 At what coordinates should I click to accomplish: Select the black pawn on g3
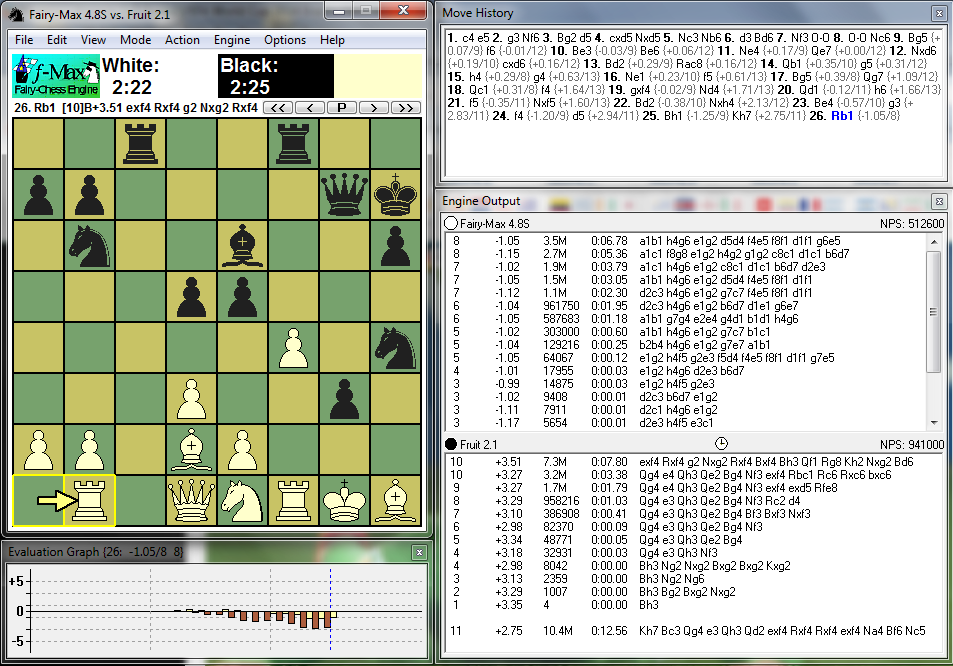(345, 398)
